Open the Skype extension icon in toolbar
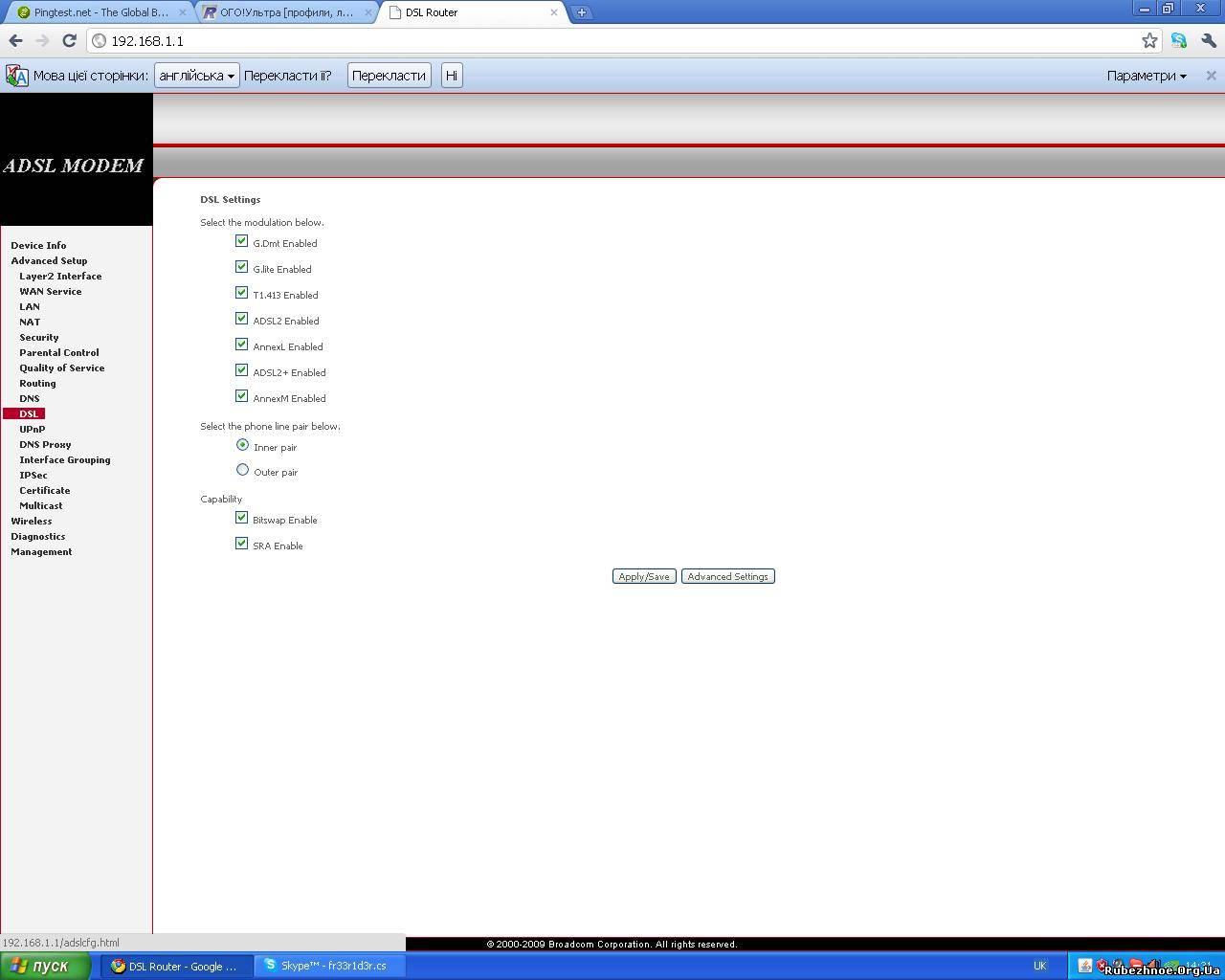The width and height of the screenshot is (1225, 980). [1179, 40]
